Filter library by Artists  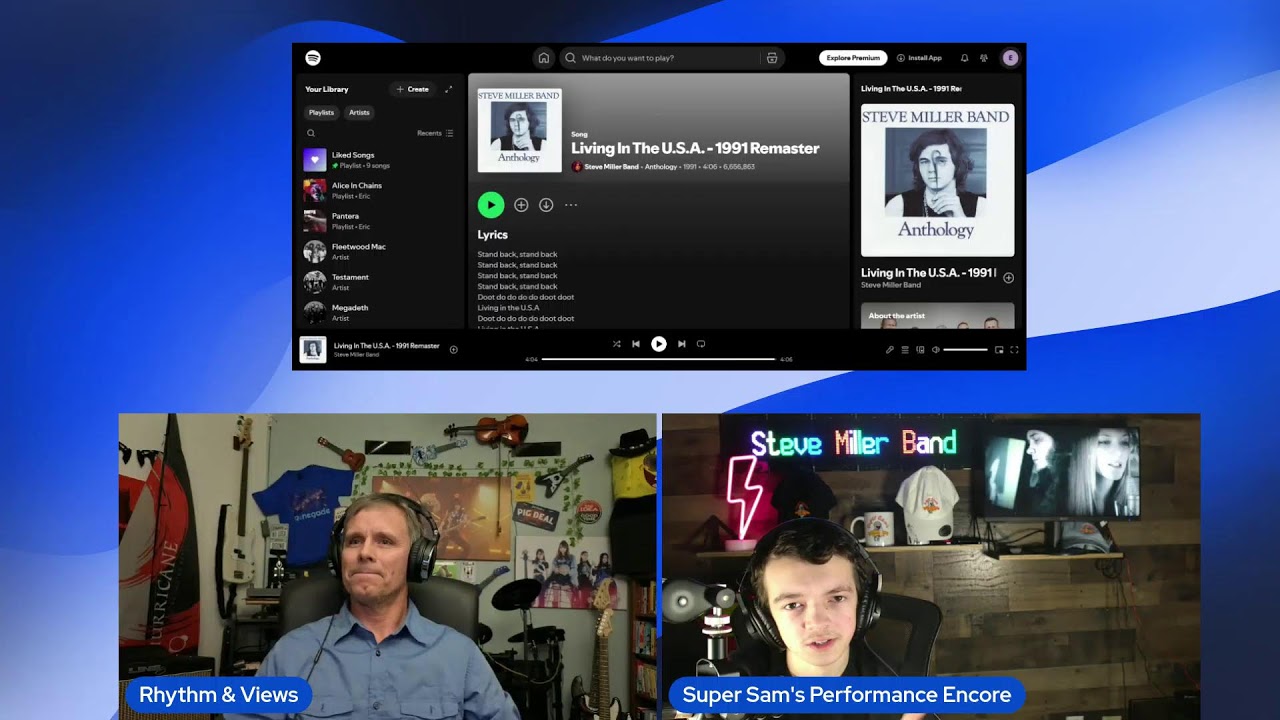pyautogui.click(x=359, y=113)
